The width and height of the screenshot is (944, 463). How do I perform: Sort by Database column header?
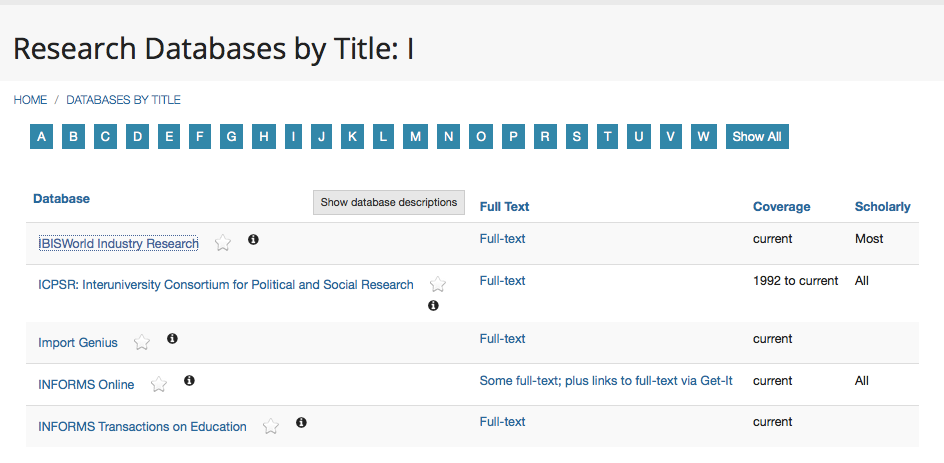pyautogui.click(x=61, y=199)
